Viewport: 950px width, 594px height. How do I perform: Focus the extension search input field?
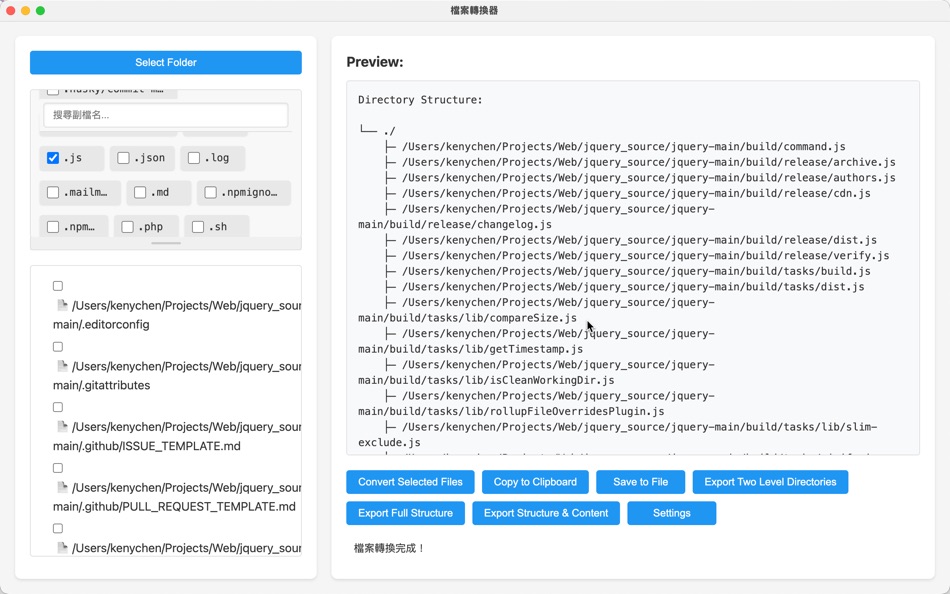click(x=165, y=115)
